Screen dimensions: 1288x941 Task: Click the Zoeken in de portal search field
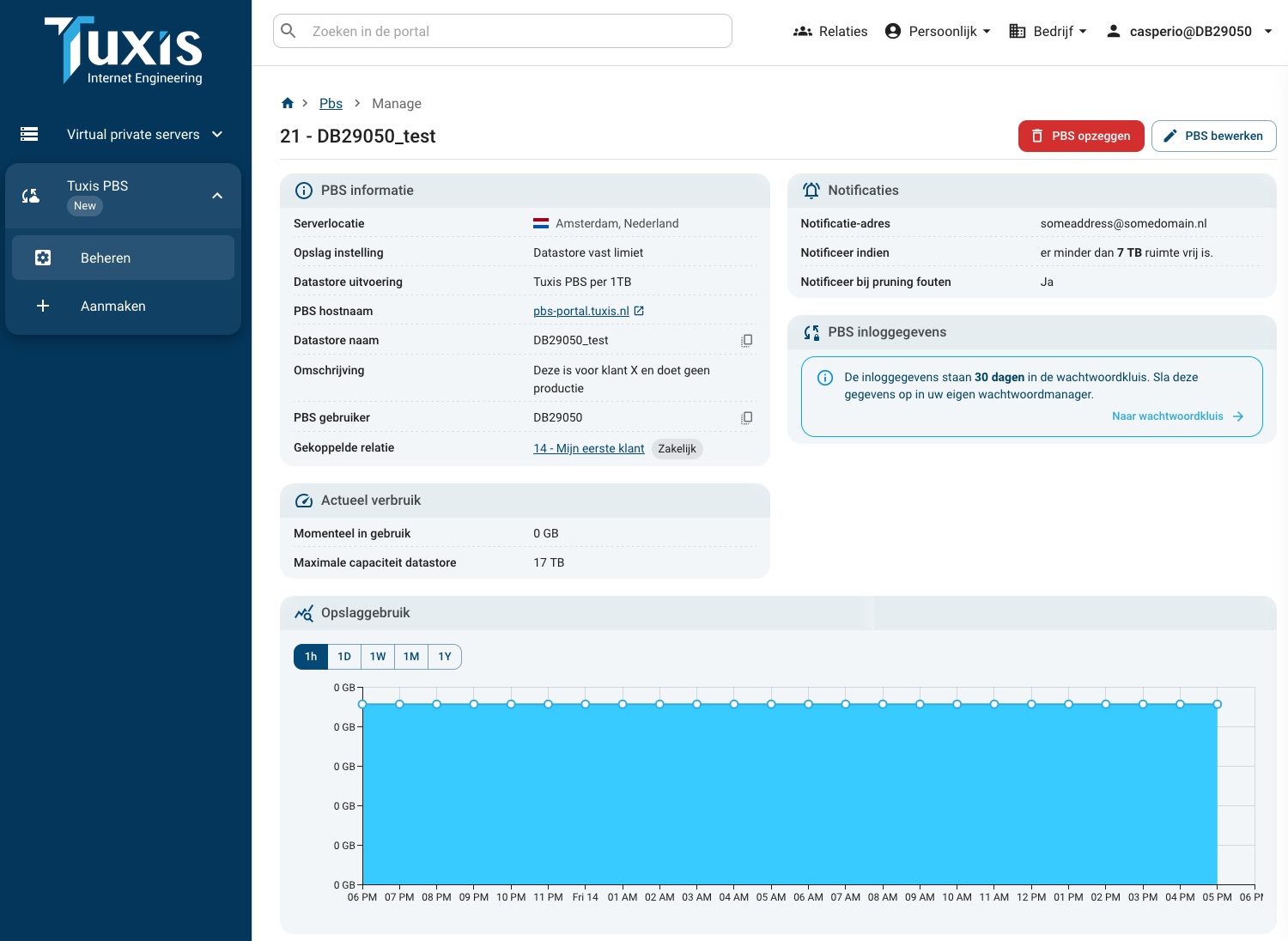point(502,31)
